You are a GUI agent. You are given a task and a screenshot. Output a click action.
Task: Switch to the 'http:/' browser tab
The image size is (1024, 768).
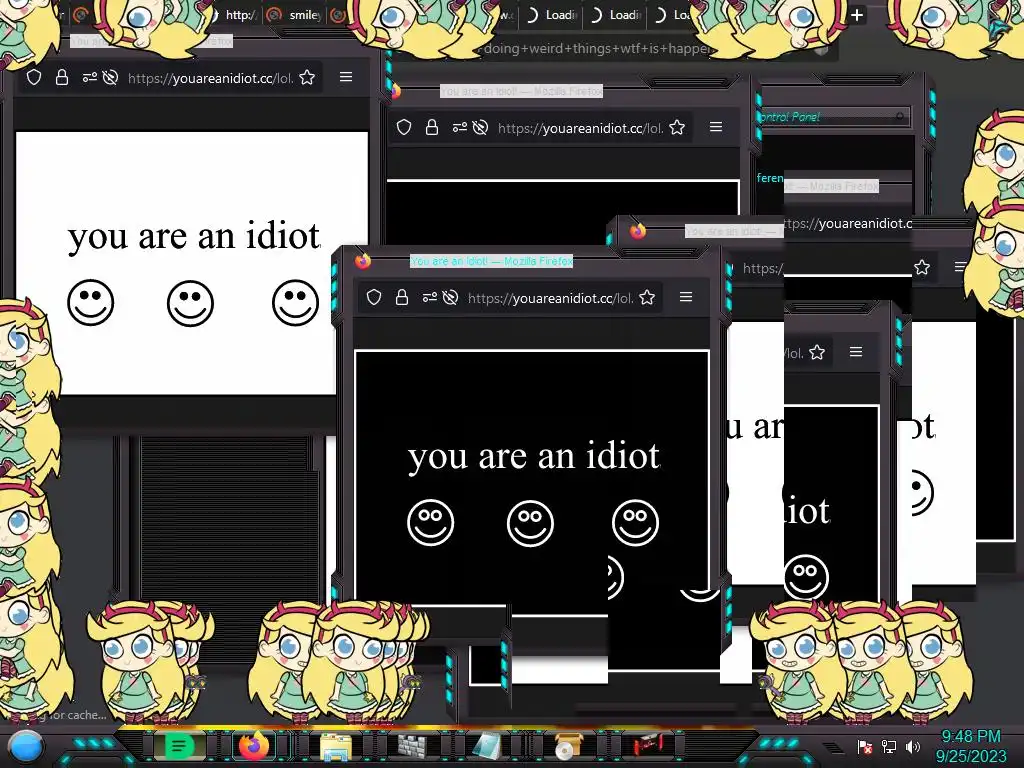coord(236,14)
